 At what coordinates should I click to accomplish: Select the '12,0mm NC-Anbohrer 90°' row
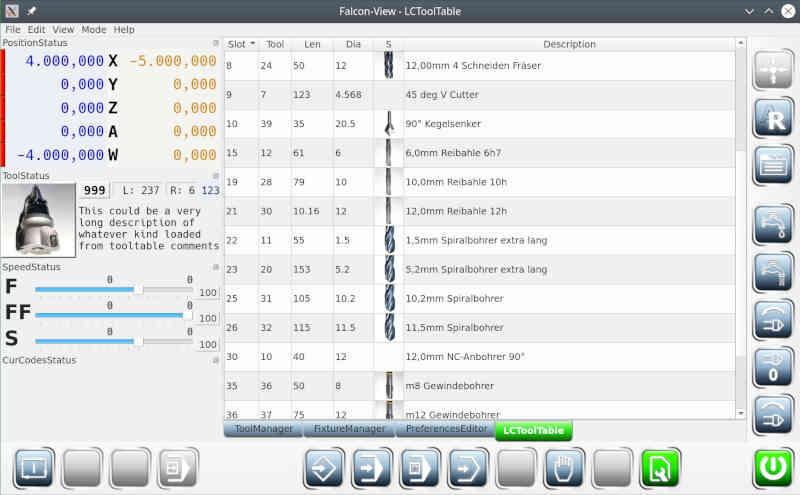480,357
